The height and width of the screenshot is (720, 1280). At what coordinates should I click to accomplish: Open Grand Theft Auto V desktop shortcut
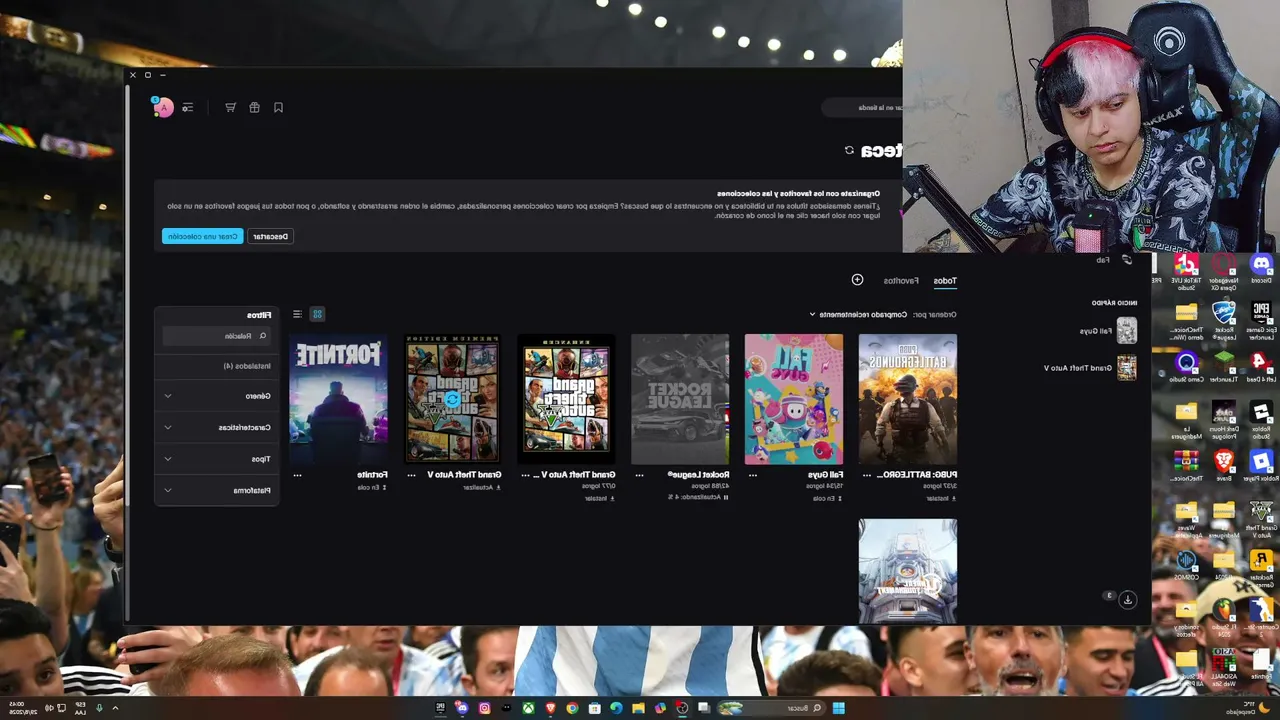point(1261,518)
